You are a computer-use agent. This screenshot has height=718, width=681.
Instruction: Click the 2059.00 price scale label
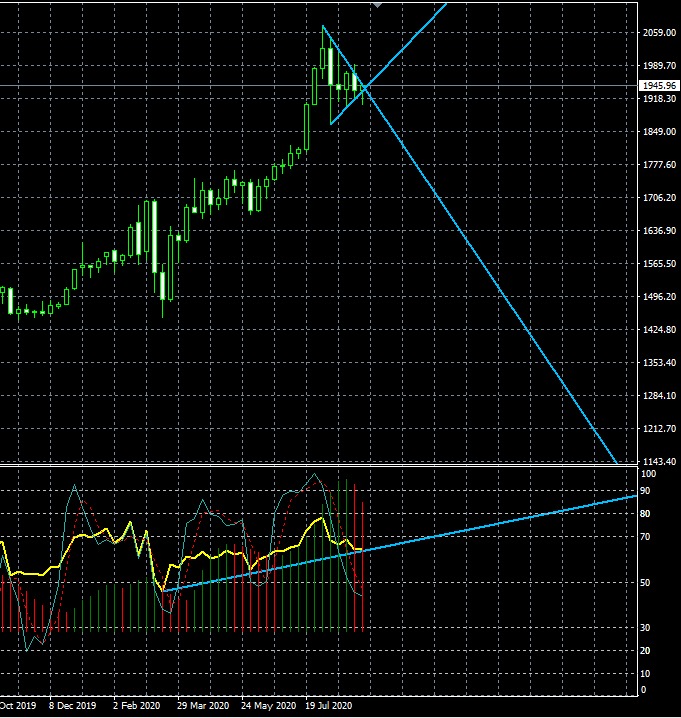[x=659, y=33]
